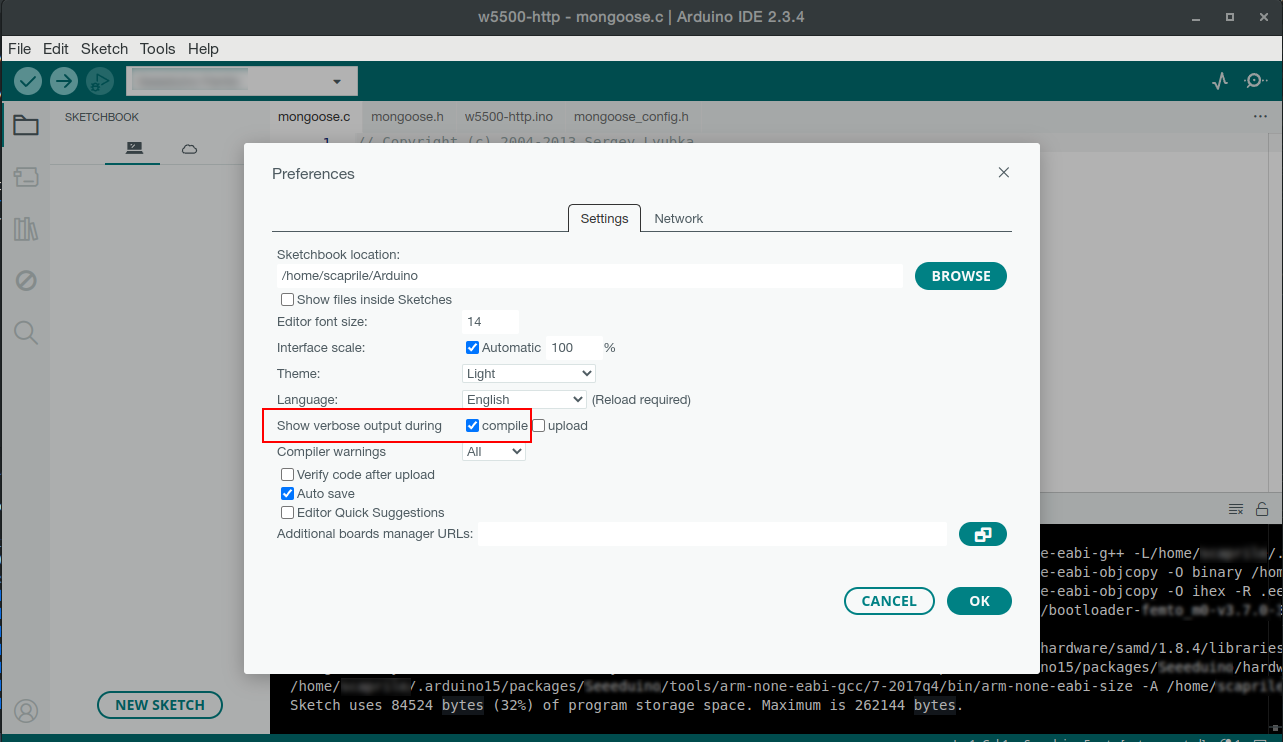Image resolution: width=1283 pixels, height=742 pixels.
Task: Click the Interface scale percent field
Action: 572,348
